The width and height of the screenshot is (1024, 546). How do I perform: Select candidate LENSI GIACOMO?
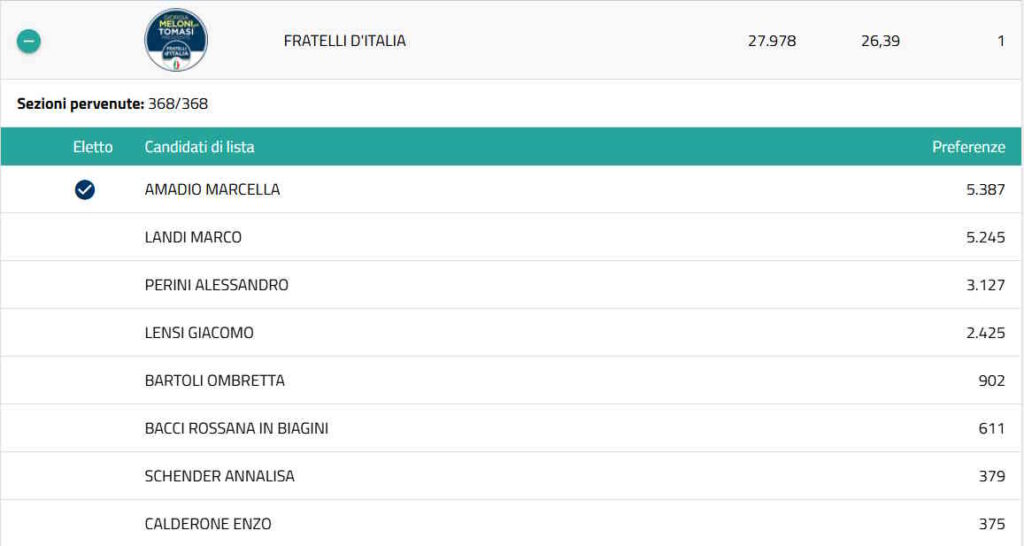click(199, 333)
